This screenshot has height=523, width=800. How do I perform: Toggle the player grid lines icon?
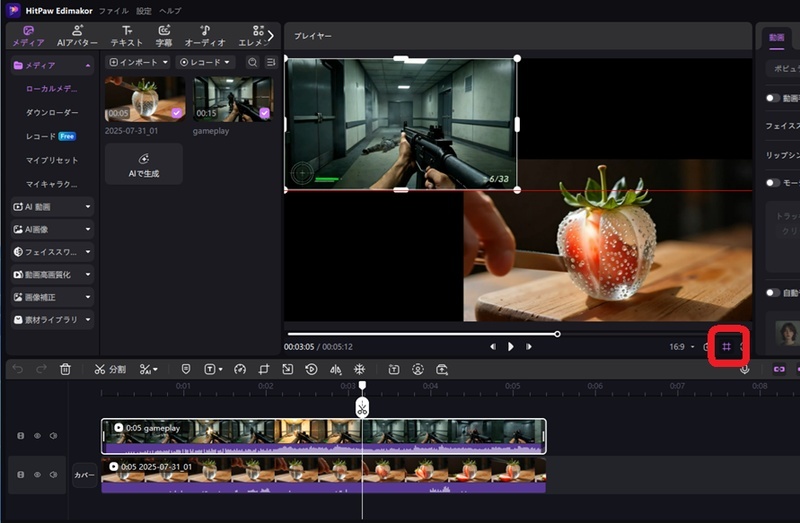pos(727,347)
